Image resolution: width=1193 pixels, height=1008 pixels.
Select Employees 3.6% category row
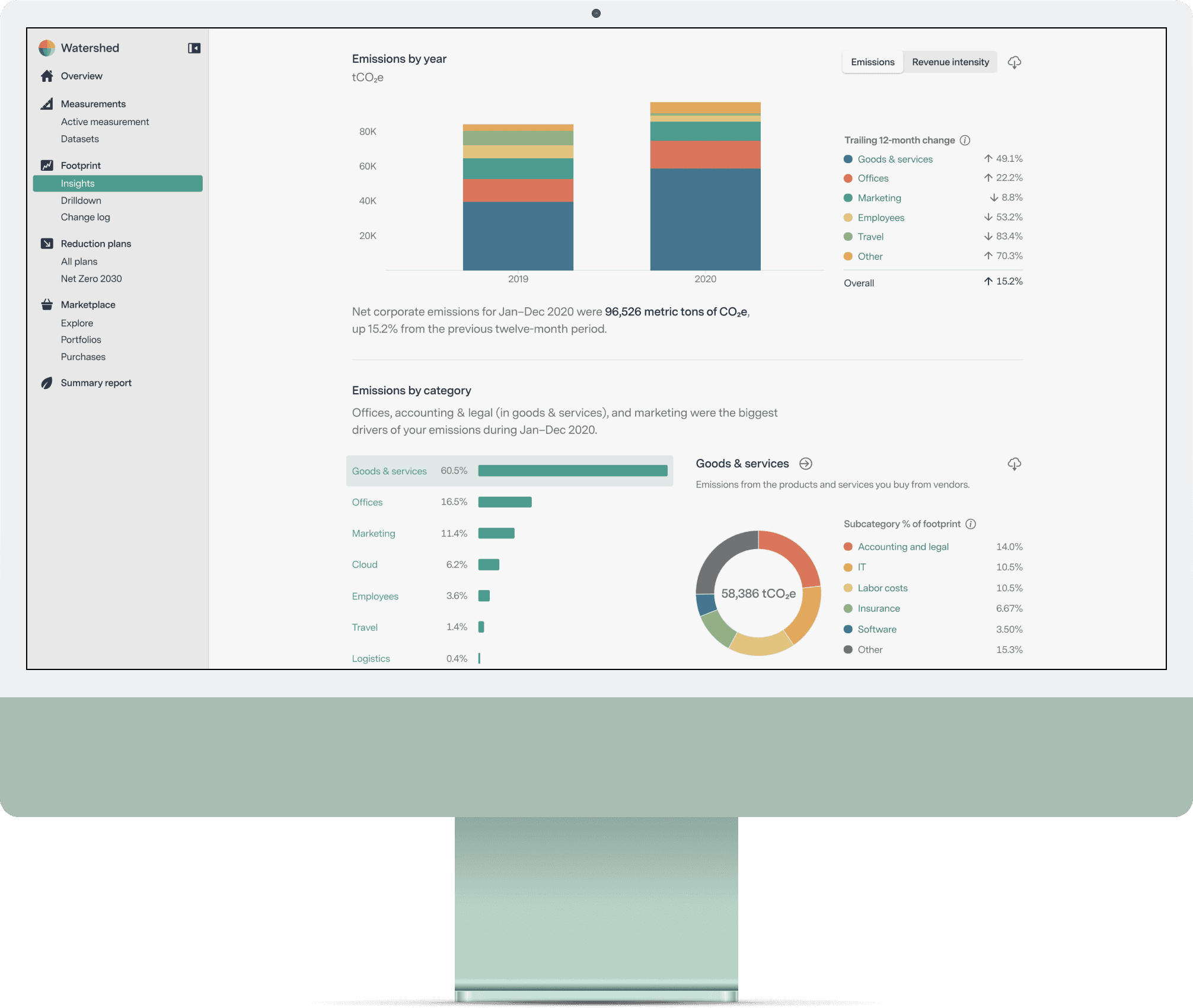[x=509, y=596]
